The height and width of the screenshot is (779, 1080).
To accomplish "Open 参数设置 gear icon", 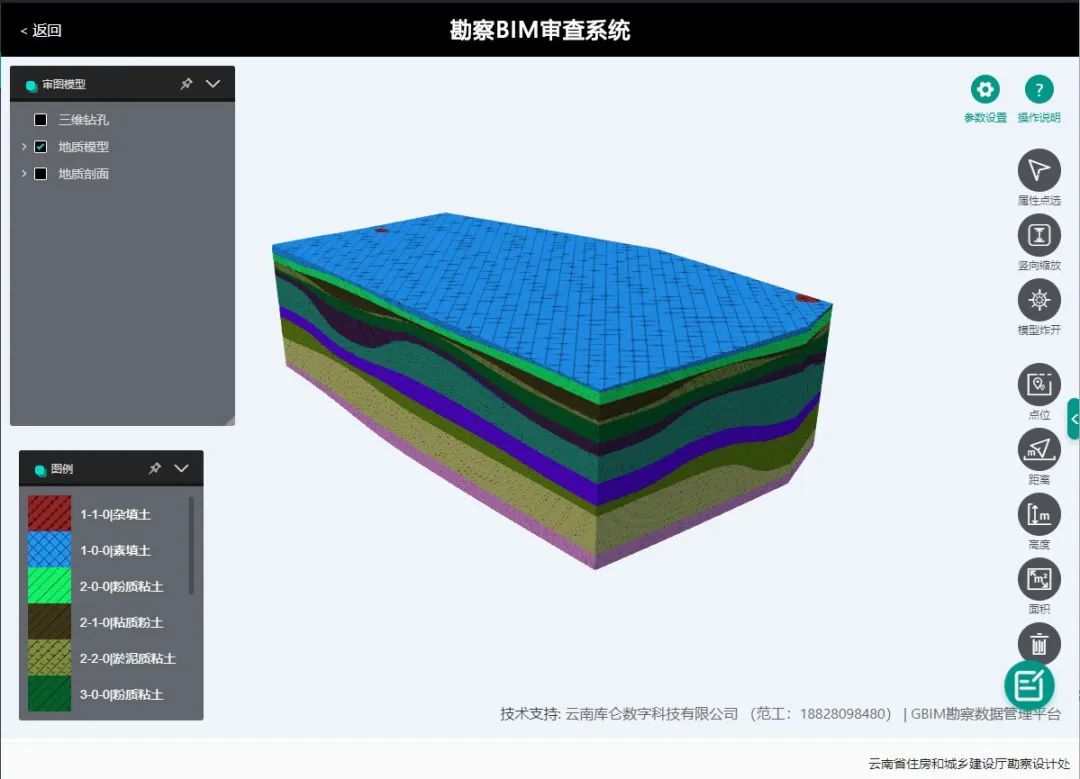I will (985, 90).
